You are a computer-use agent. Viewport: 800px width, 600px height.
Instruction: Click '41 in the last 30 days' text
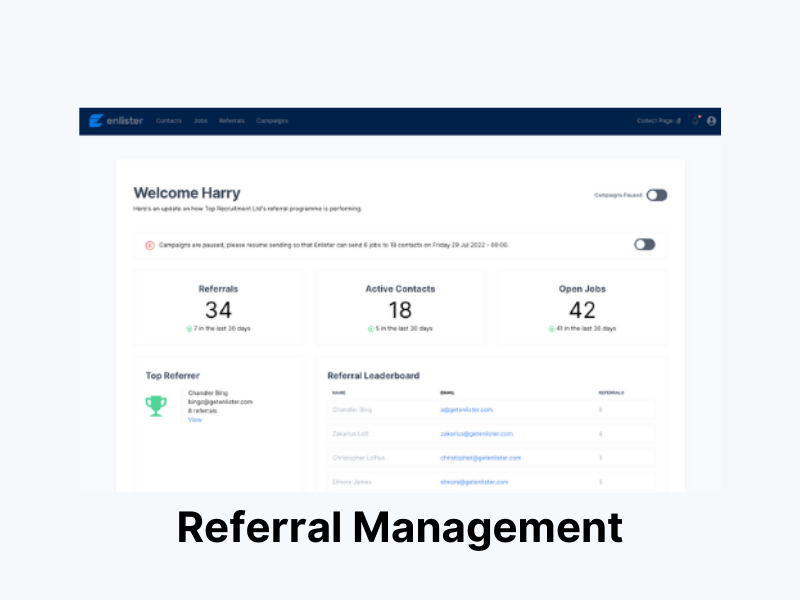(x=586, y=329)
